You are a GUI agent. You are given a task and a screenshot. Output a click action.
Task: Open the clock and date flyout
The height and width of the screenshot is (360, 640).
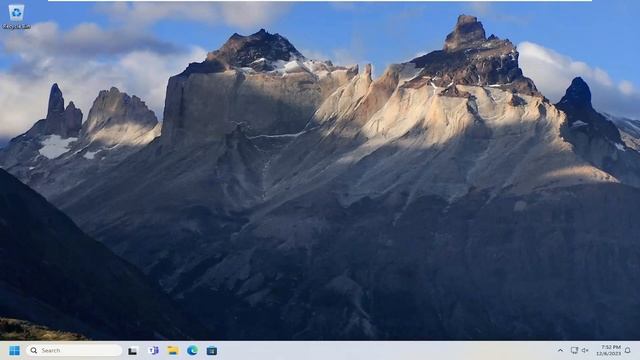coord(609,350)
